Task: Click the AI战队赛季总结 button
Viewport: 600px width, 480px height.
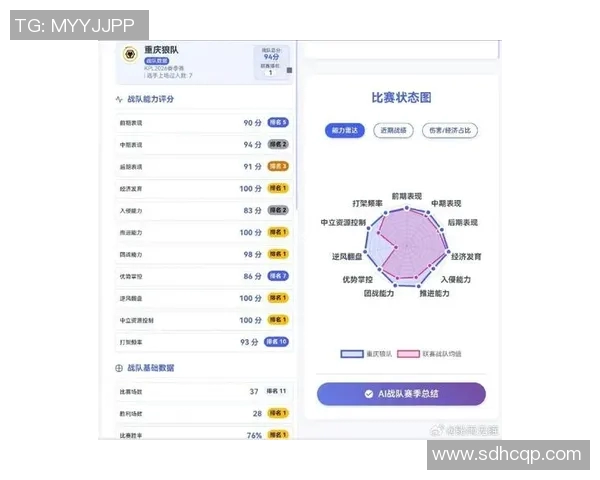Action: pyautogui.click(x=401, y=394)
